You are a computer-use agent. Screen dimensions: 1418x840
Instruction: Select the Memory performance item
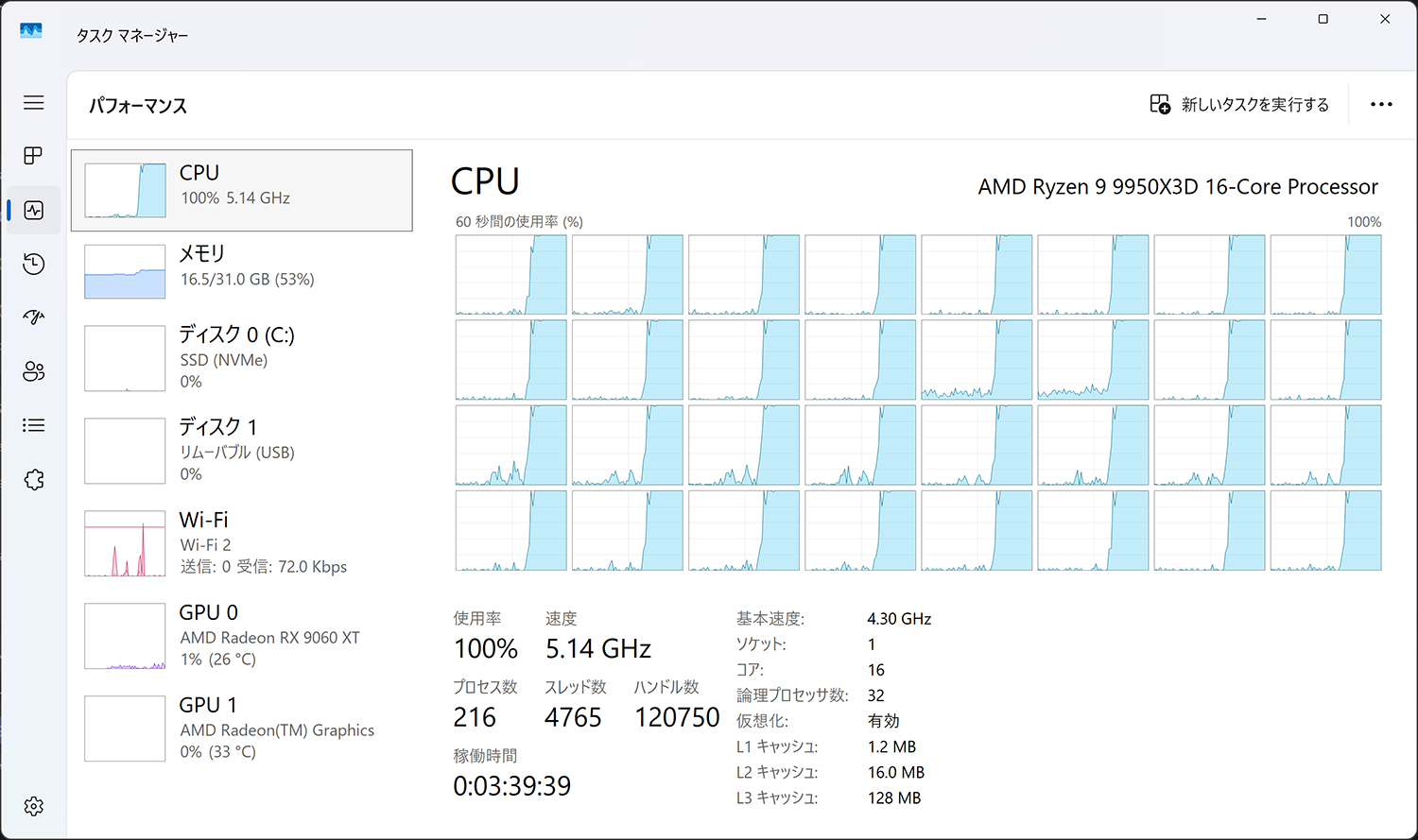242,271
